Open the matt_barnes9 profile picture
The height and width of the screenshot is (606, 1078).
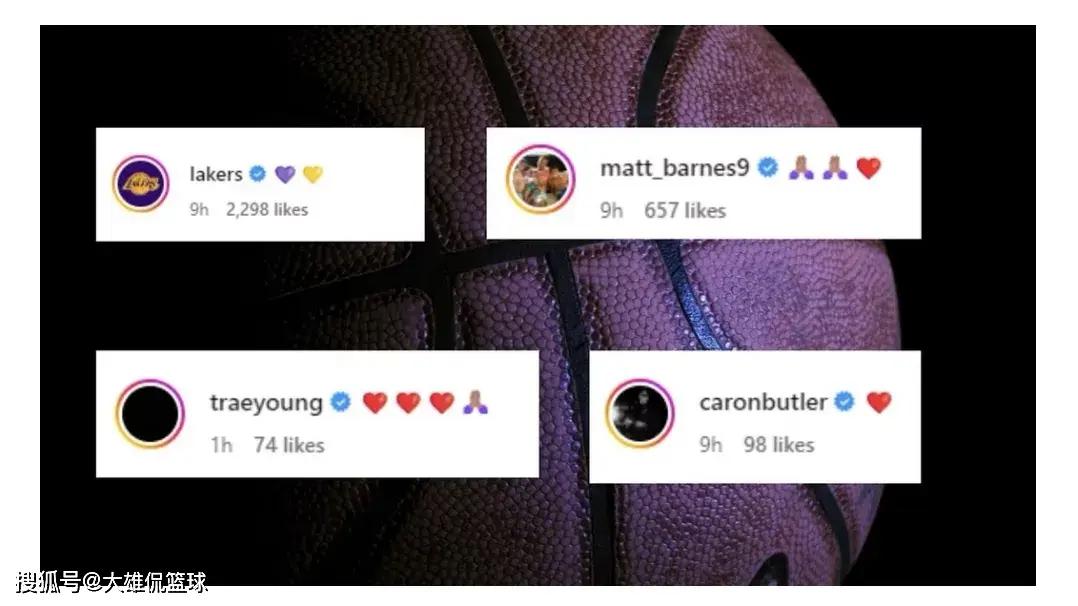540,179
